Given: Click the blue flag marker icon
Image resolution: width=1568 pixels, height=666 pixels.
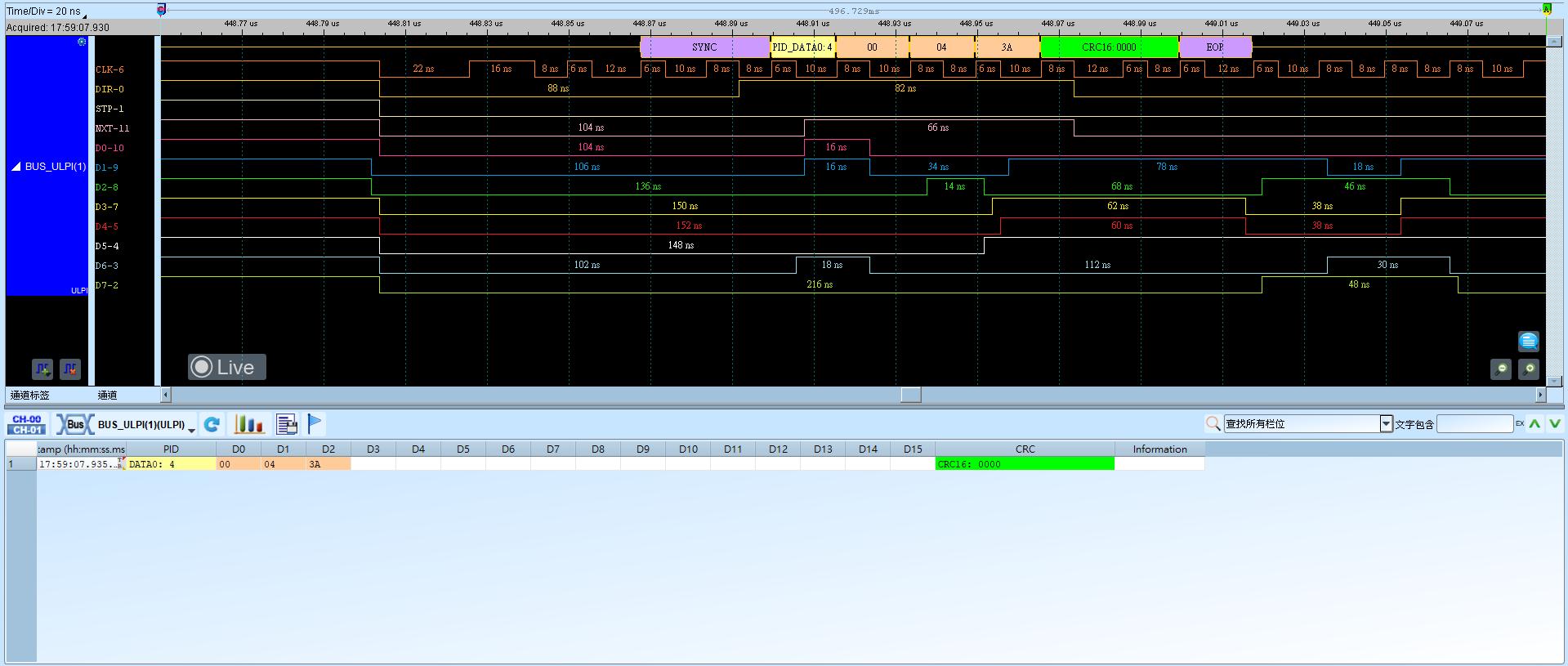Looking at the screenshot, I should [x=315, y=423].
